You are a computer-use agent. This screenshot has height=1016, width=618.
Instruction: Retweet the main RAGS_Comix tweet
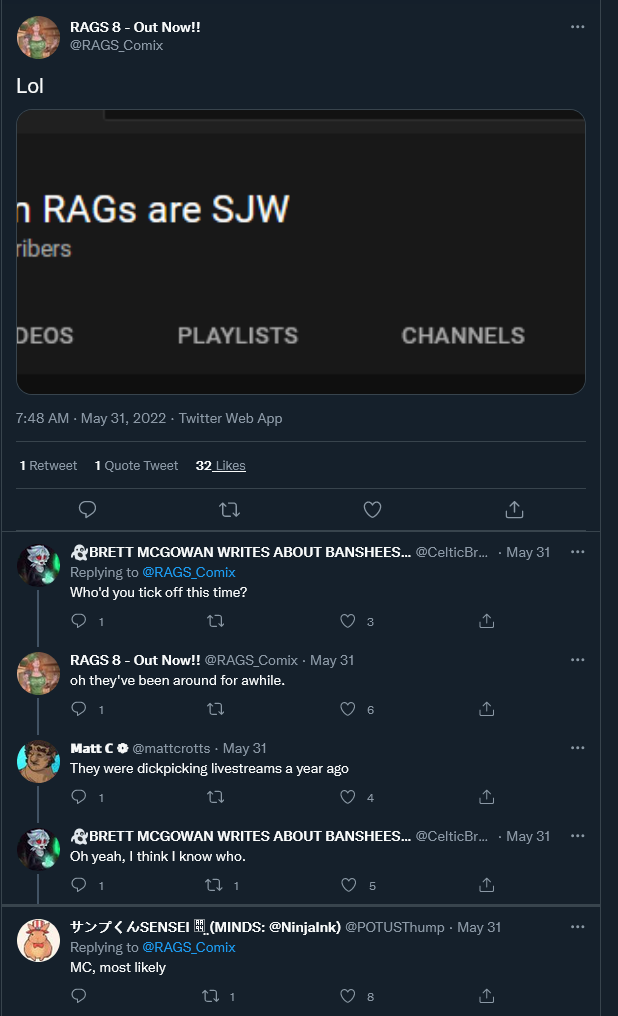pos(229,509)
